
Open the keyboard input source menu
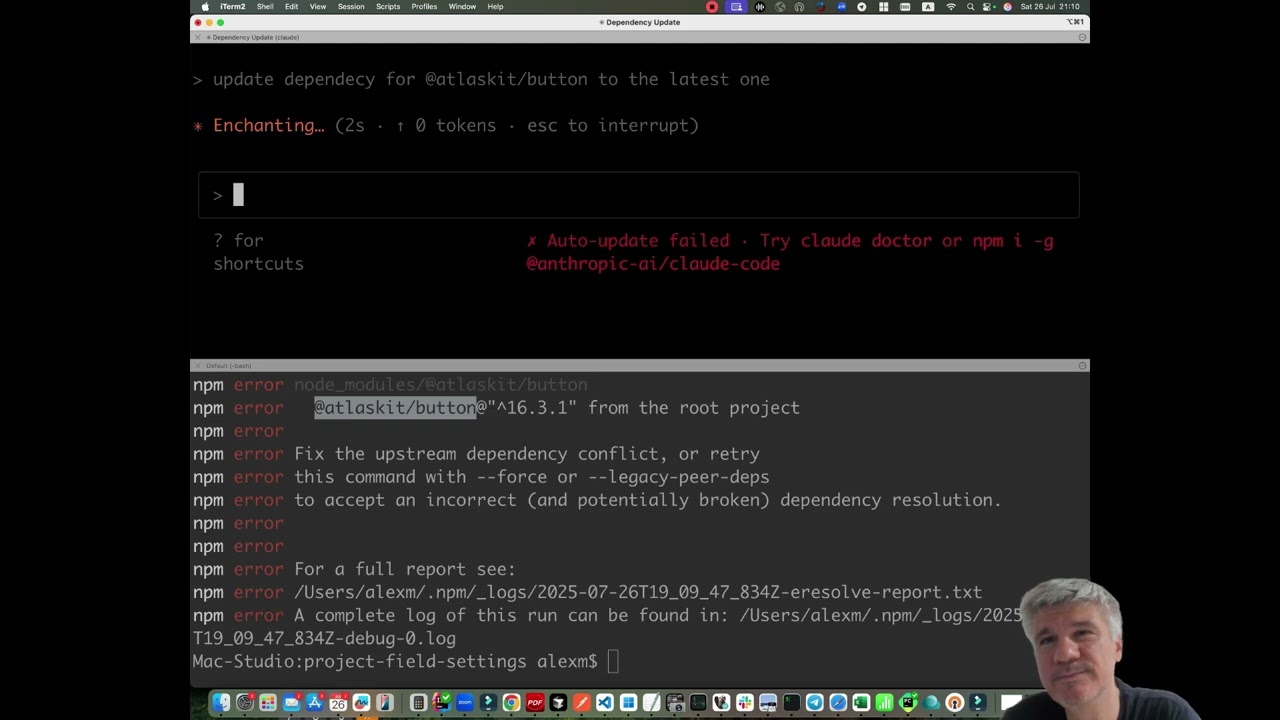pyautogui.click(x=928, y=7)
